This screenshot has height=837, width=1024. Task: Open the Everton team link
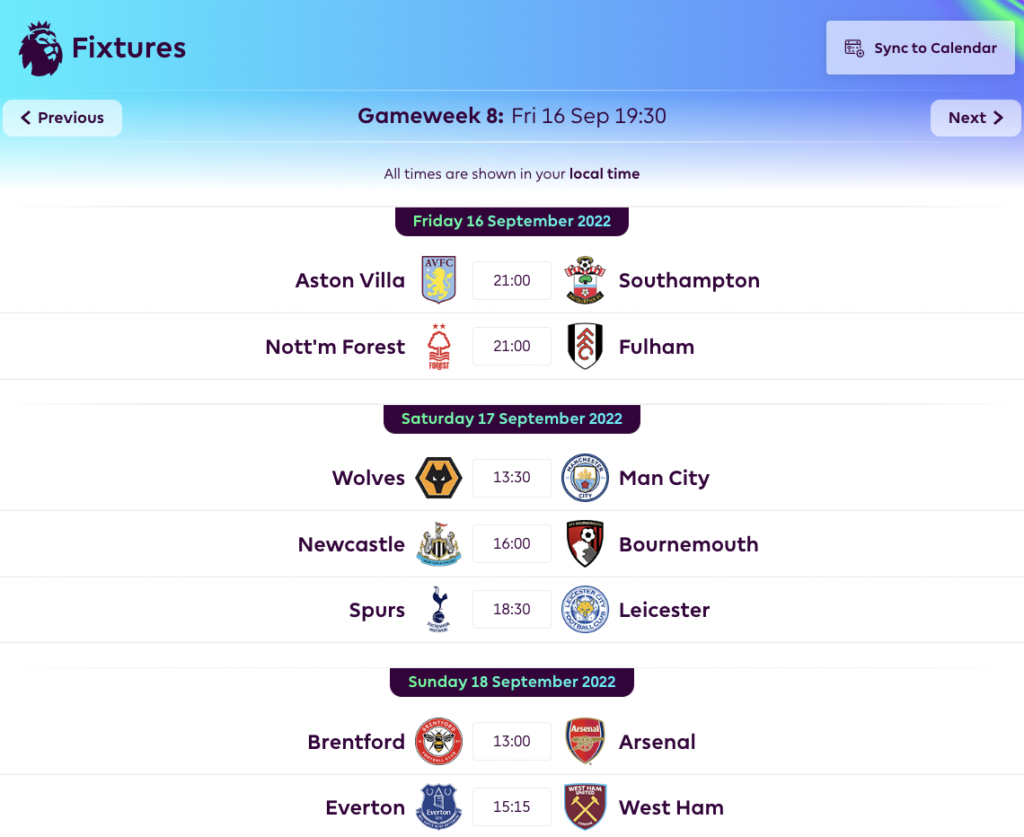click(x=365, y=807)
